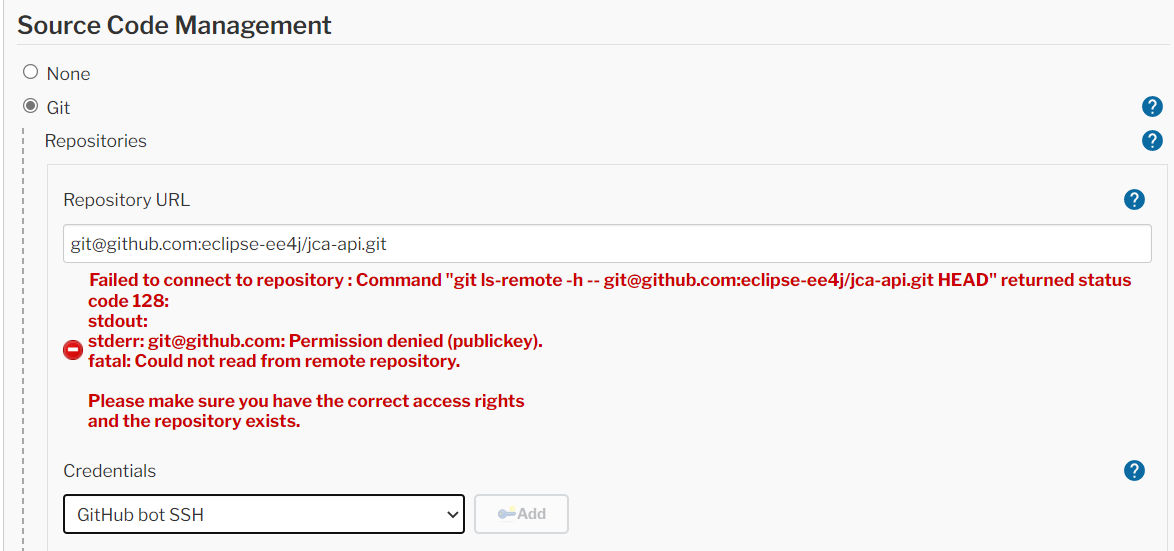Click the 'Failed to connect to repository' message
The height and width of the screenshot is (551, 1174).
pyautogui.click(x=220, y=280)
